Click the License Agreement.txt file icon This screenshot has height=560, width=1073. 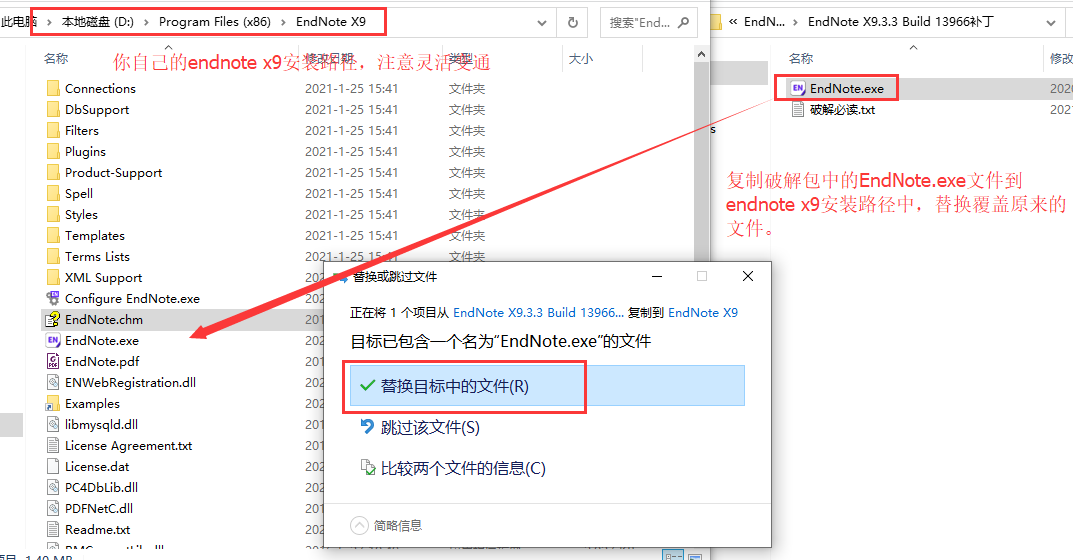click(x=53, y=446)
